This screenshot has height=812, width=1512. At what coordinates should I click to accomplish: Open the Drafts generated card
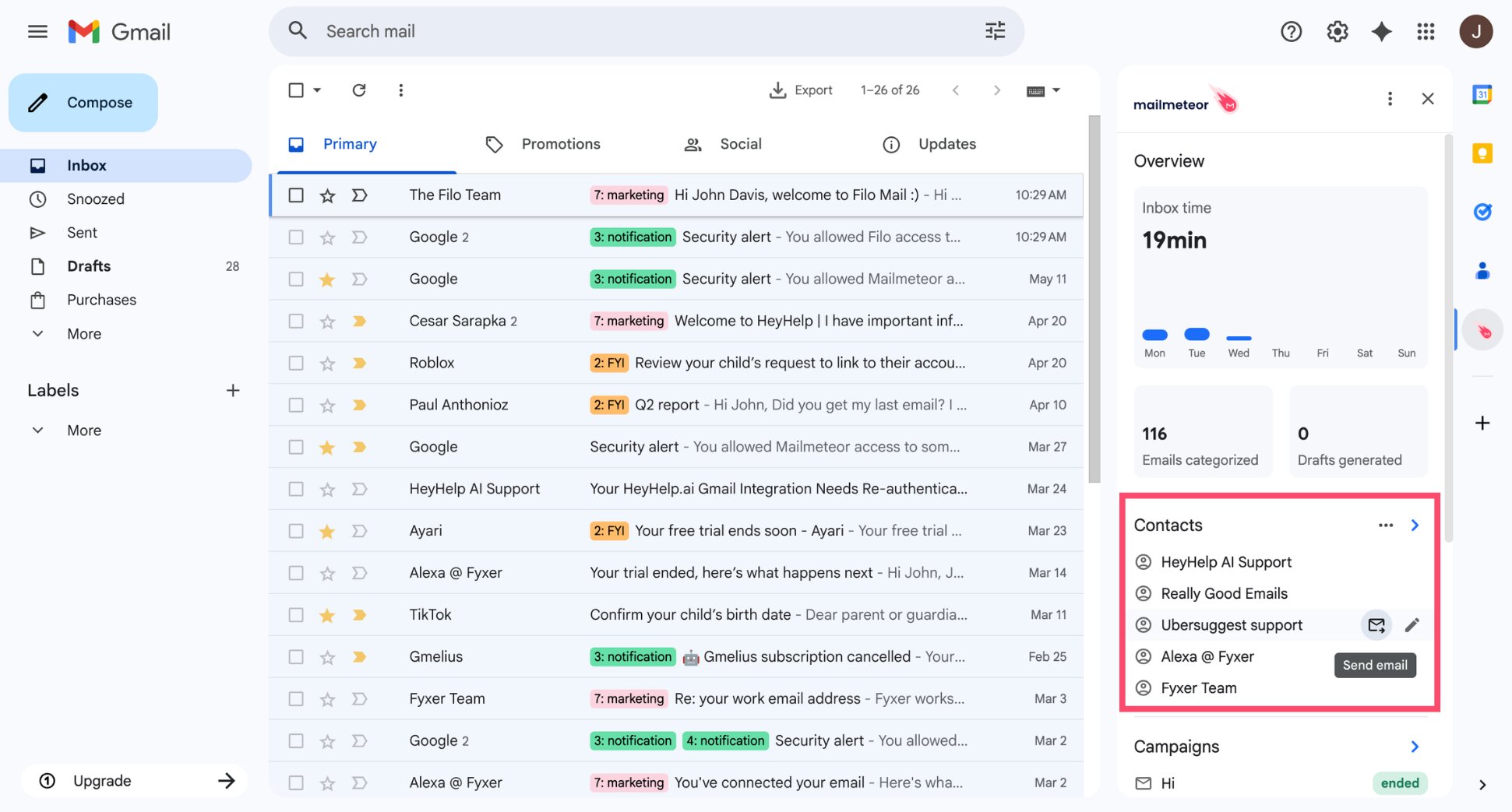(x=1358, y=431)
